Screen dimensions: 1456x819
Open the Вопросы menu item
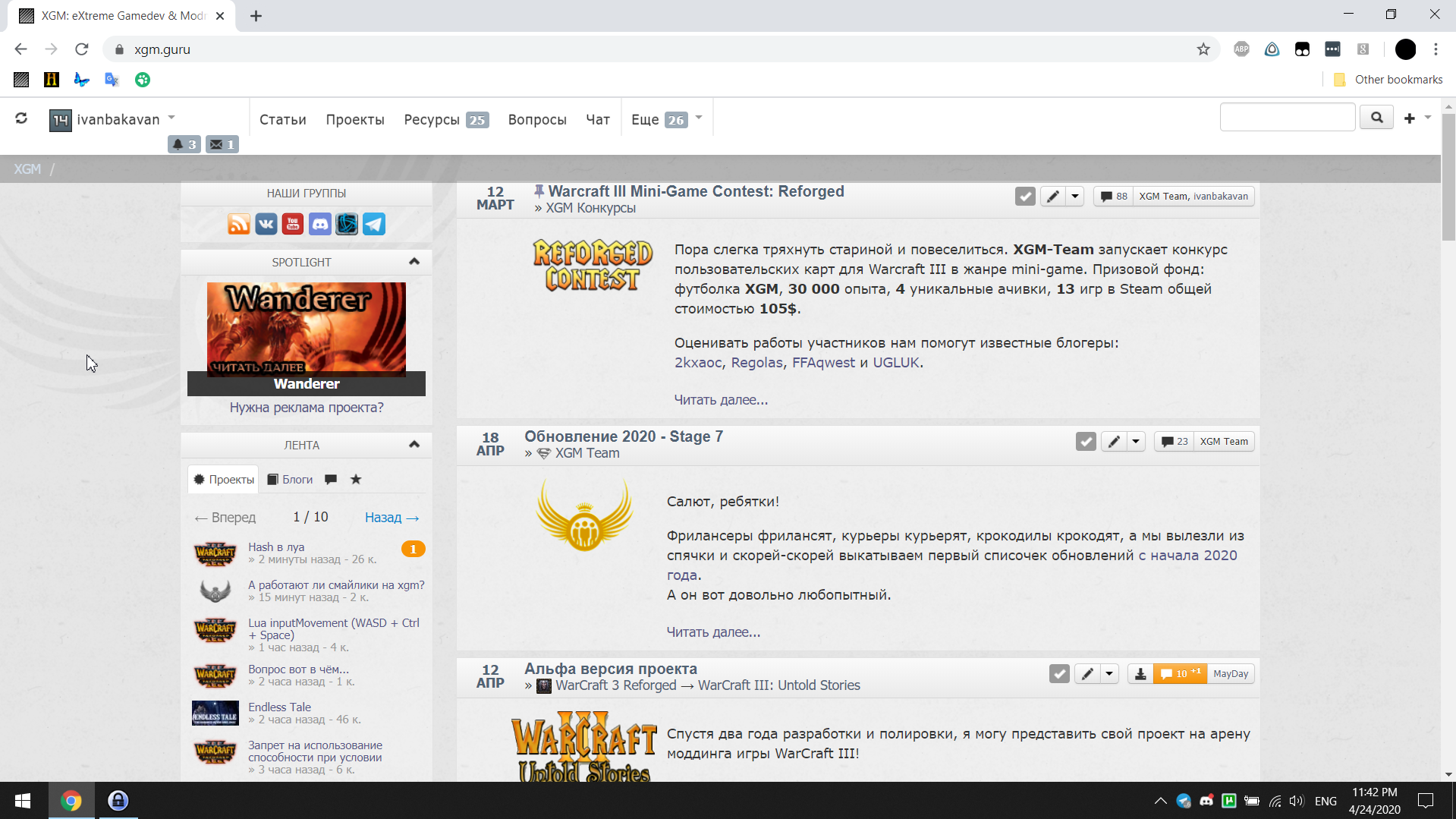[537, 119]
